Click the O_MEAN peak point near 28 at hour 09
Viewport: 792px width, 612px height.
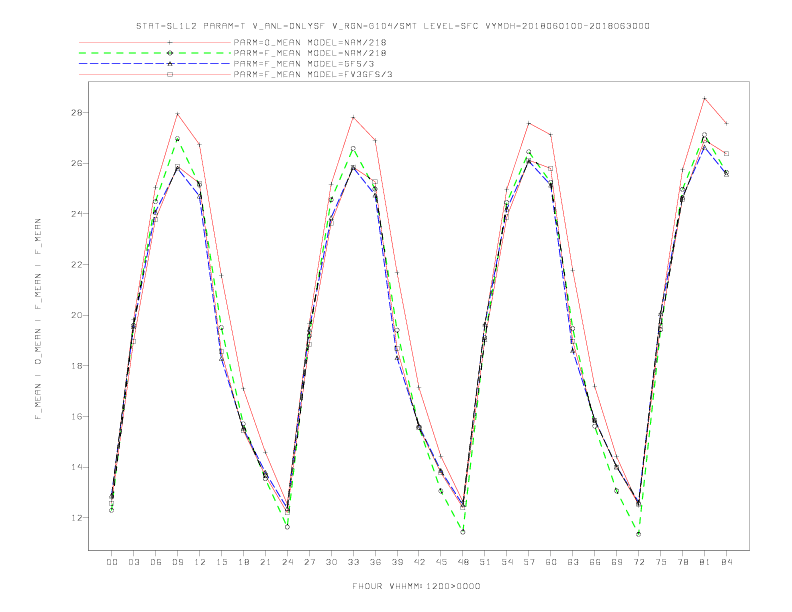177,114
